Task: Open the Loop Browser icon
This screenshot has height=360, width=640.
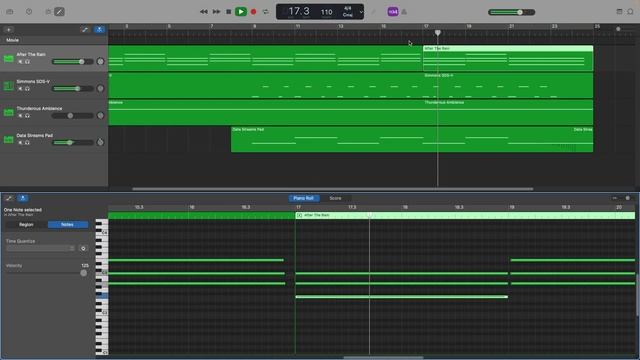Action: (630, 11)
